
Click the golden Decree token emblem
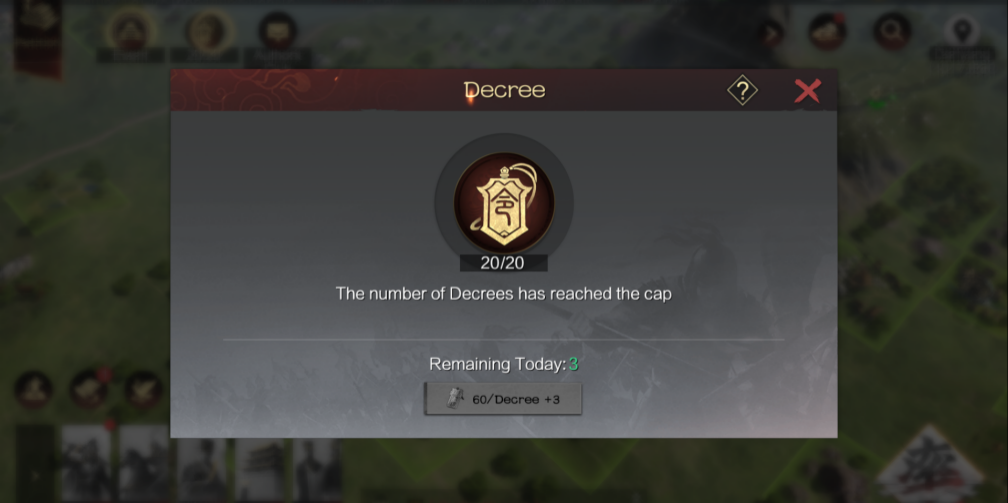(x=504, y=203)
